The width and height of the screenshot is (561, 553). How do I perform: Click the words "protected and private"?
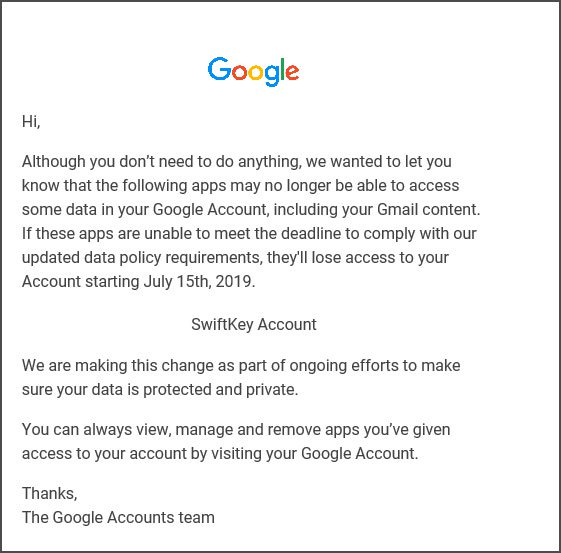[x=220, y=390]
